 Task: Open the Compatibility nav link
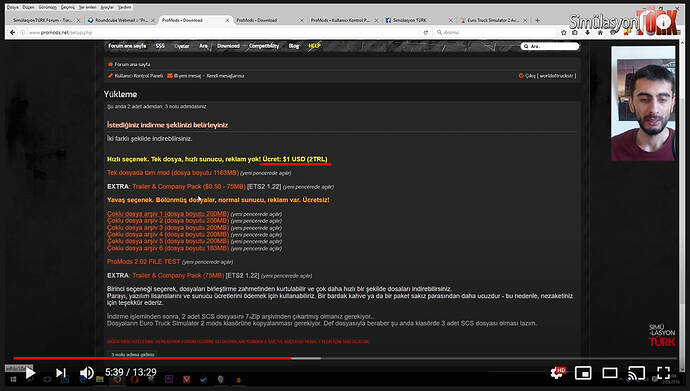point(264,46)
